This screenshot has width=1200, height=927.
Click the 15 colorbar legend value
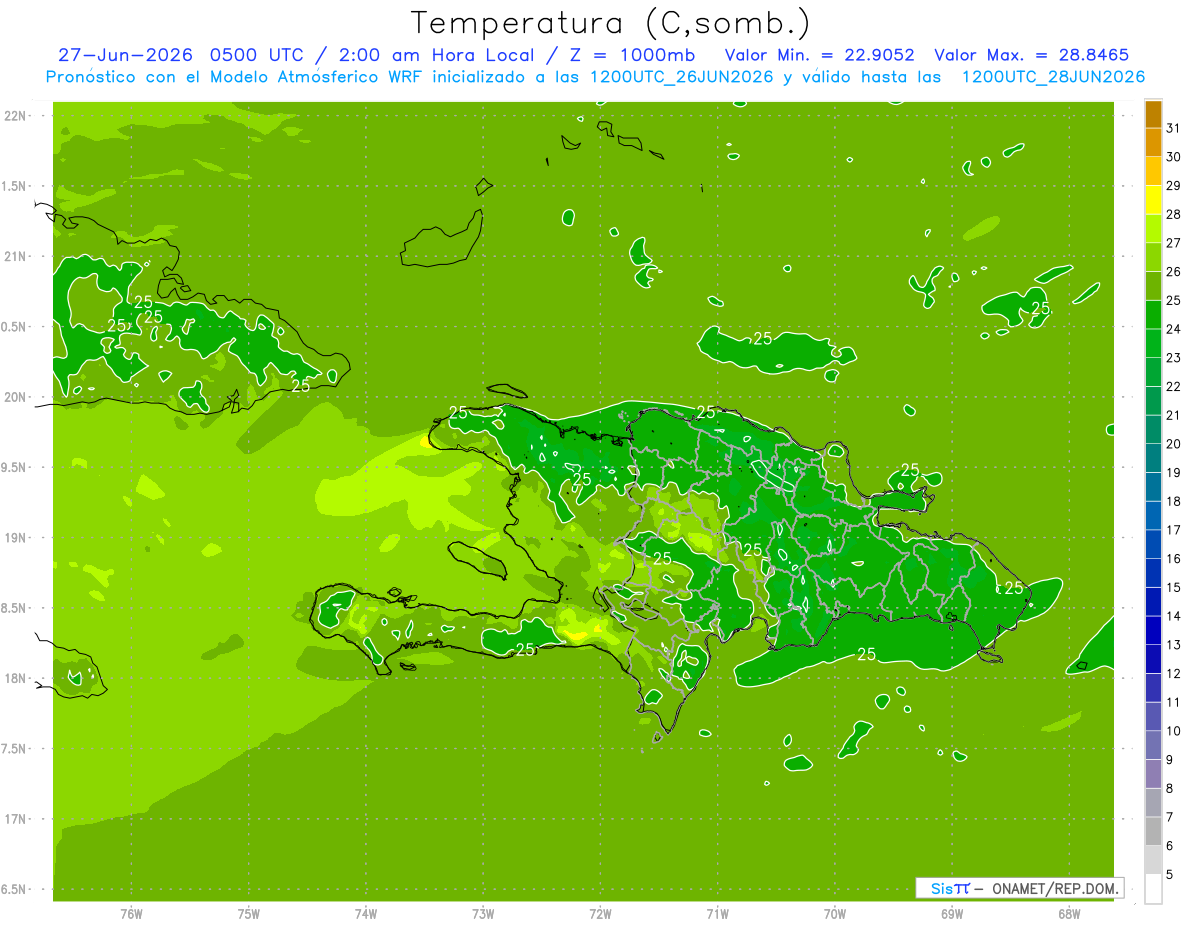[1173, 588]
